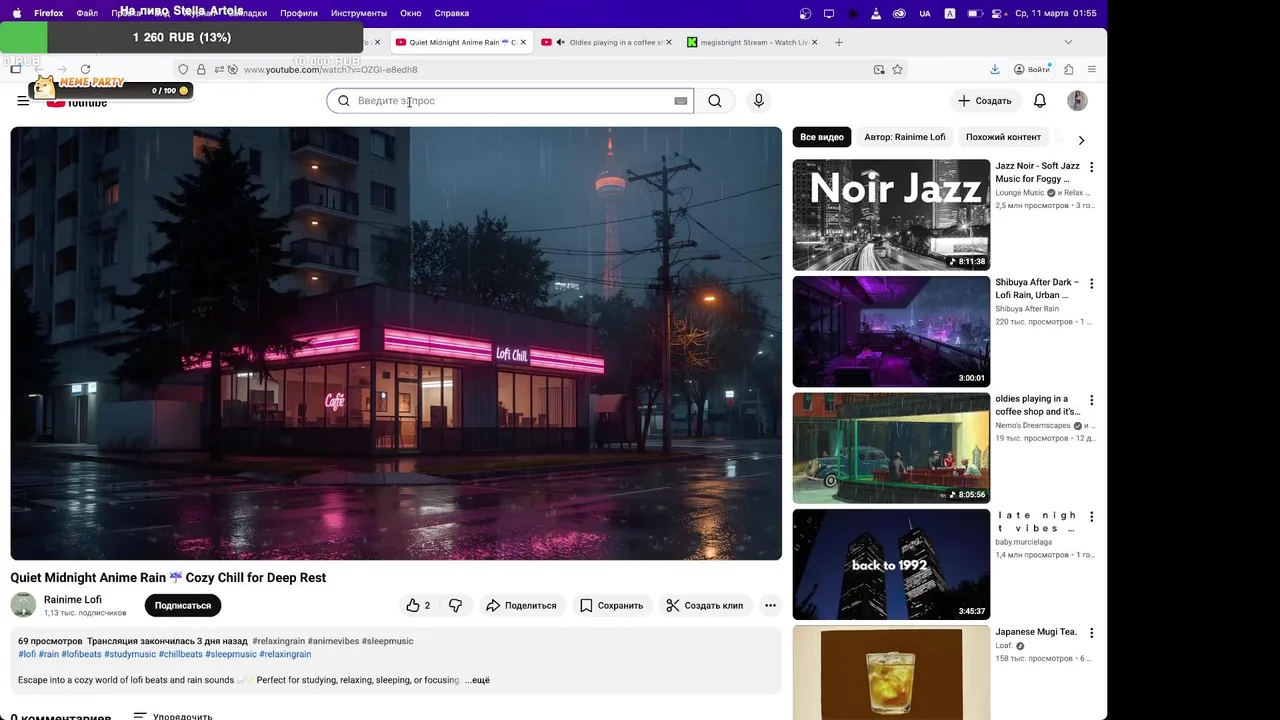Viewport: 1280px width, 720px height.
Task: Open Rainime Lofi channel name link
Action: coord(73,600)
